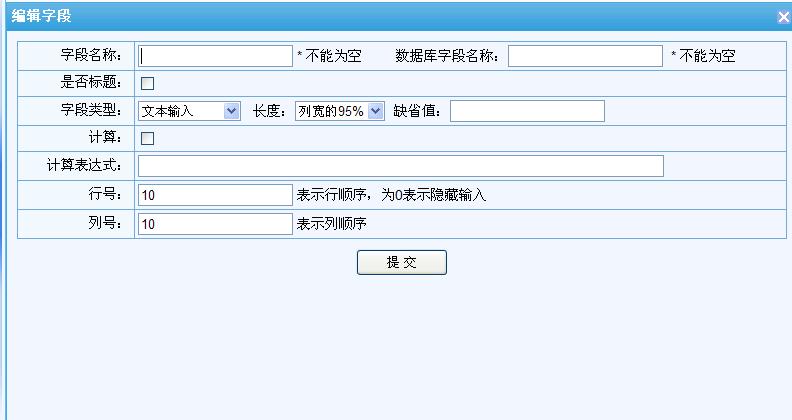Image resolution: width=792 pixels, height=420 pixels.
Task: Select the 计算表达式 text field
Action: click(x=400, y=166)
